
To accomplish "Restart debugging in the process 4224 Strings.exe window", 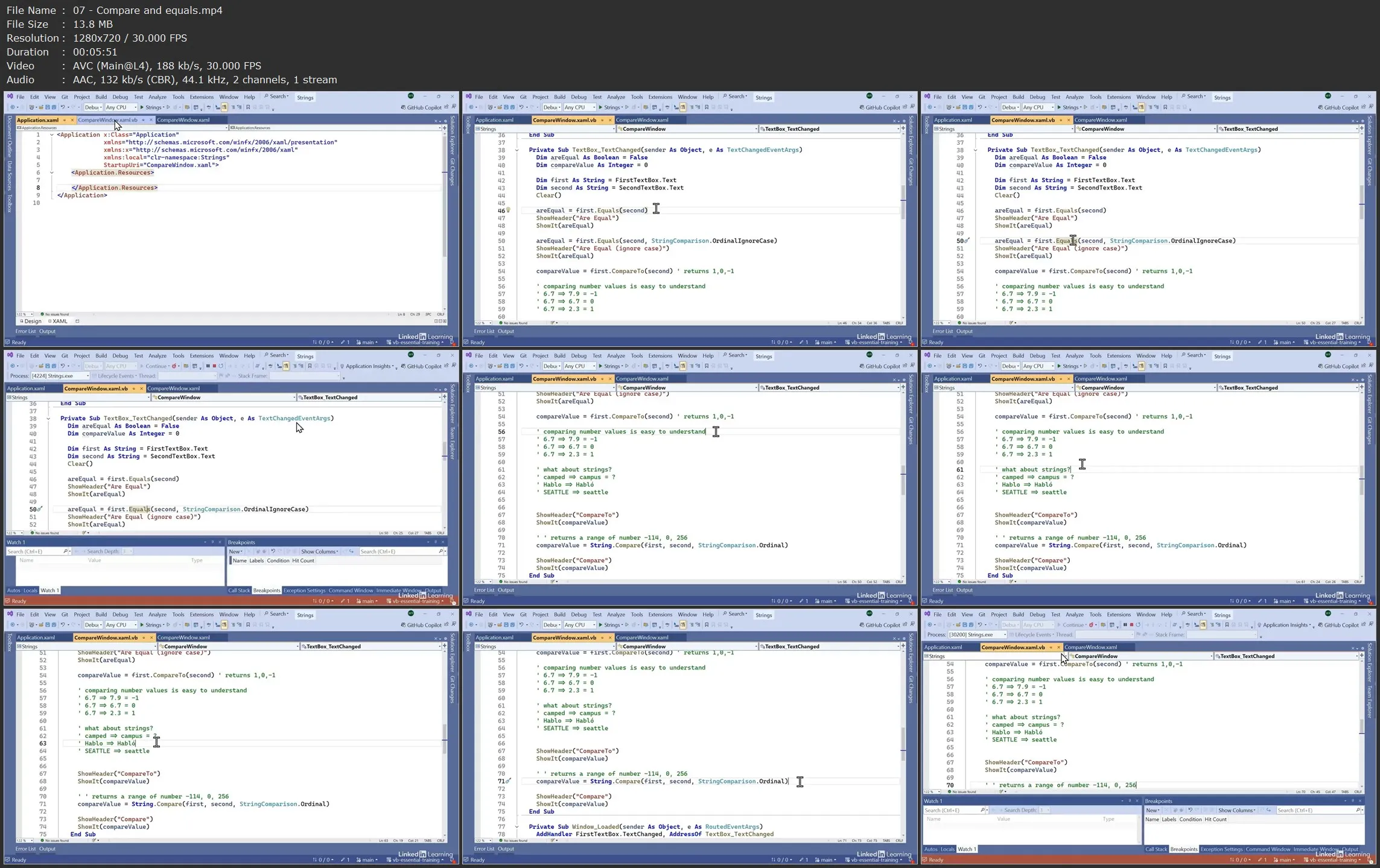I will click(221, 366).
